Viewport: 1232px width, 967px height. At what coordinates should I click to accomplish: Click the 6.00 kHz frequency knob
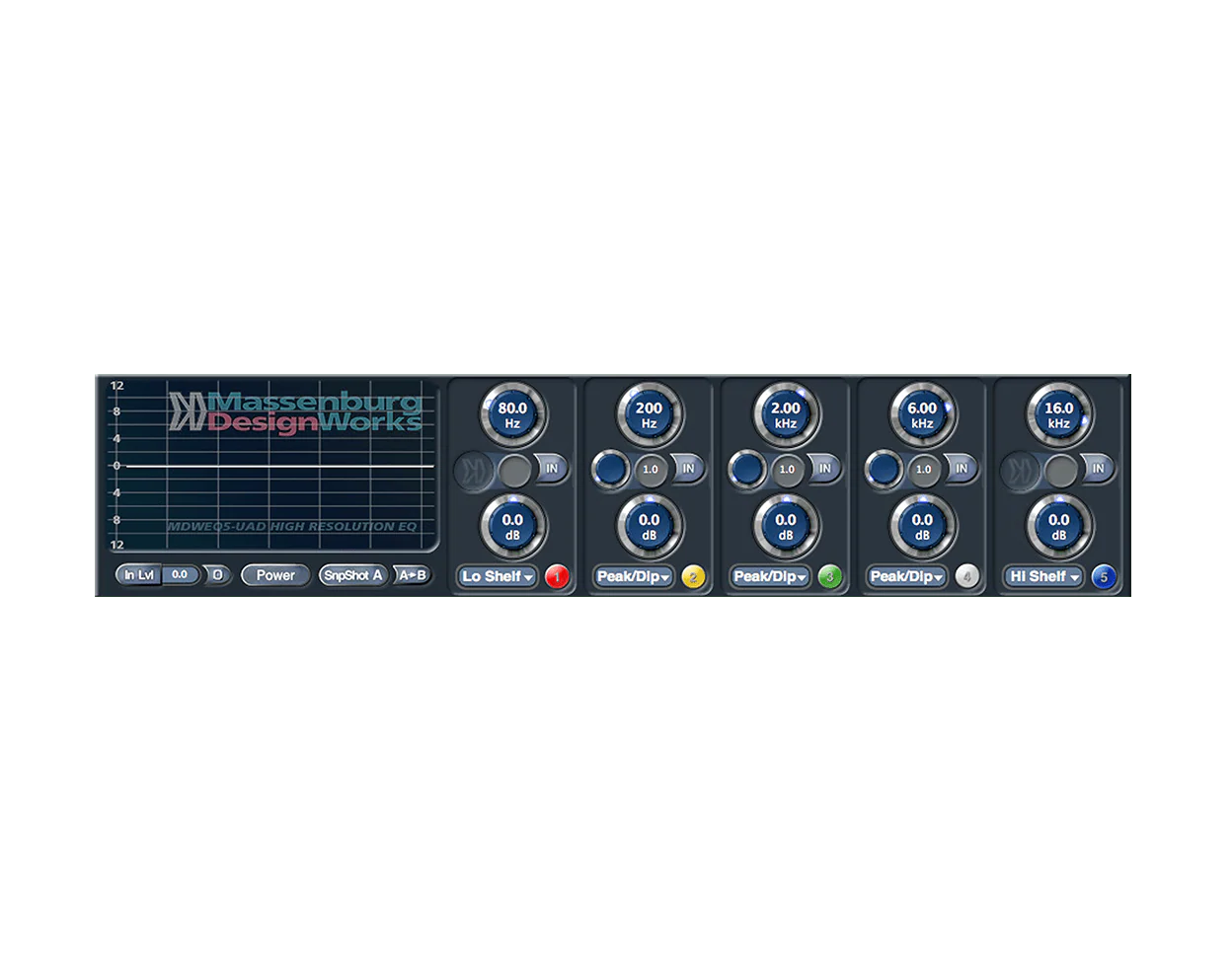[x=922, y=415]
